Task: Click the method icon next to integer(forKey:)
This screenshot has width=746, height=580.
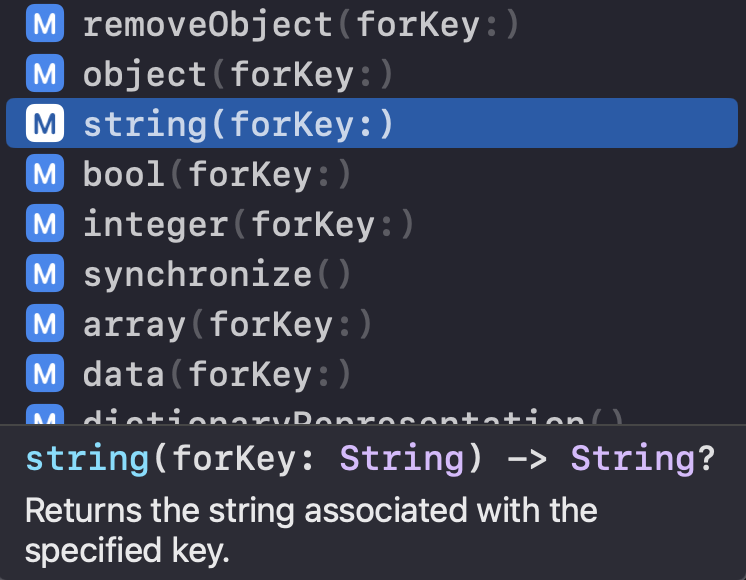Action: [45, 223]
